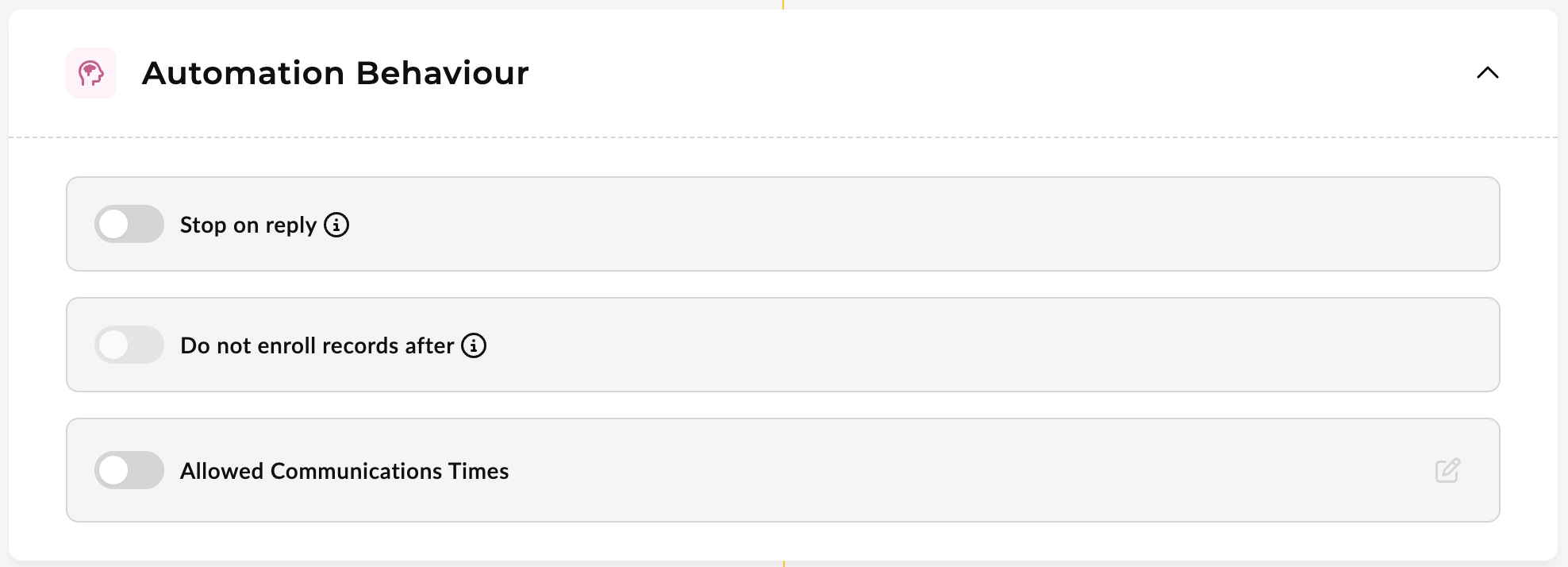Turn on Do not enroll records after switch
This screenshot has height=567, width=1568.
tap(129, 345)
